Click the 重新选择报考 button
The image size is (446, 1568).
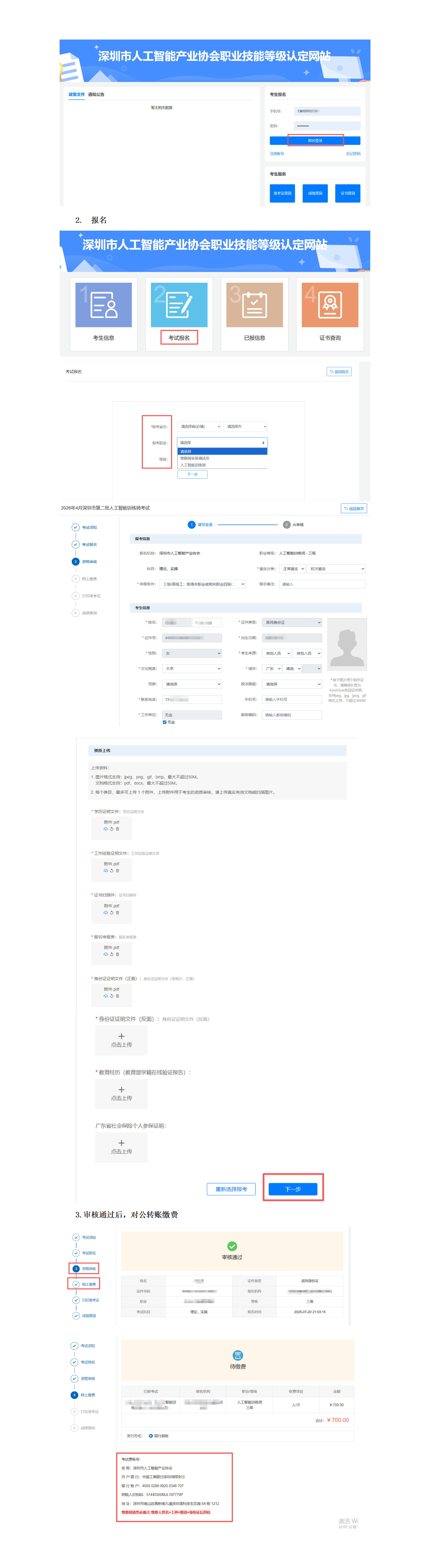[232, 1189]
